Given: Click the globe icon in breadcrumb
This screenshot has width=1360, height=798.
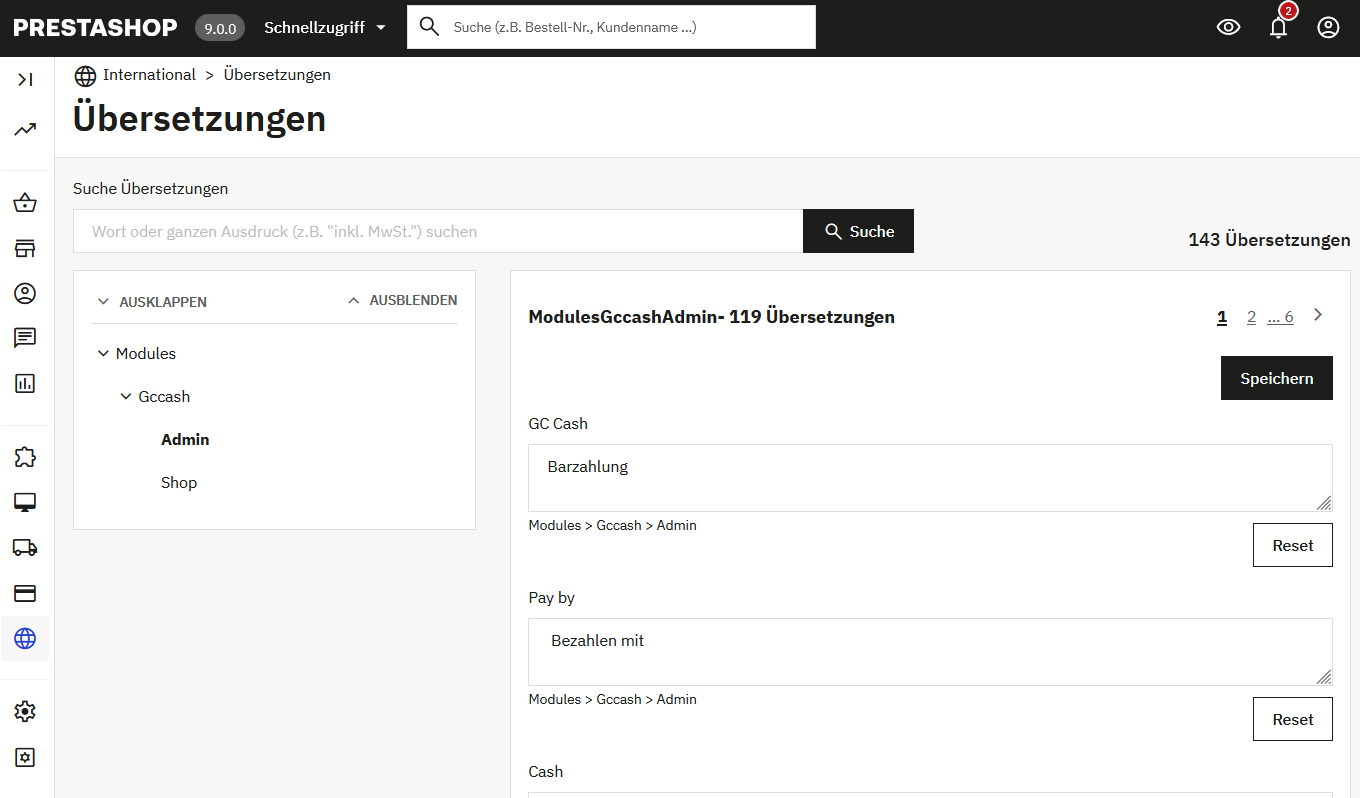Looking at the screenshot, I should 85,75.
